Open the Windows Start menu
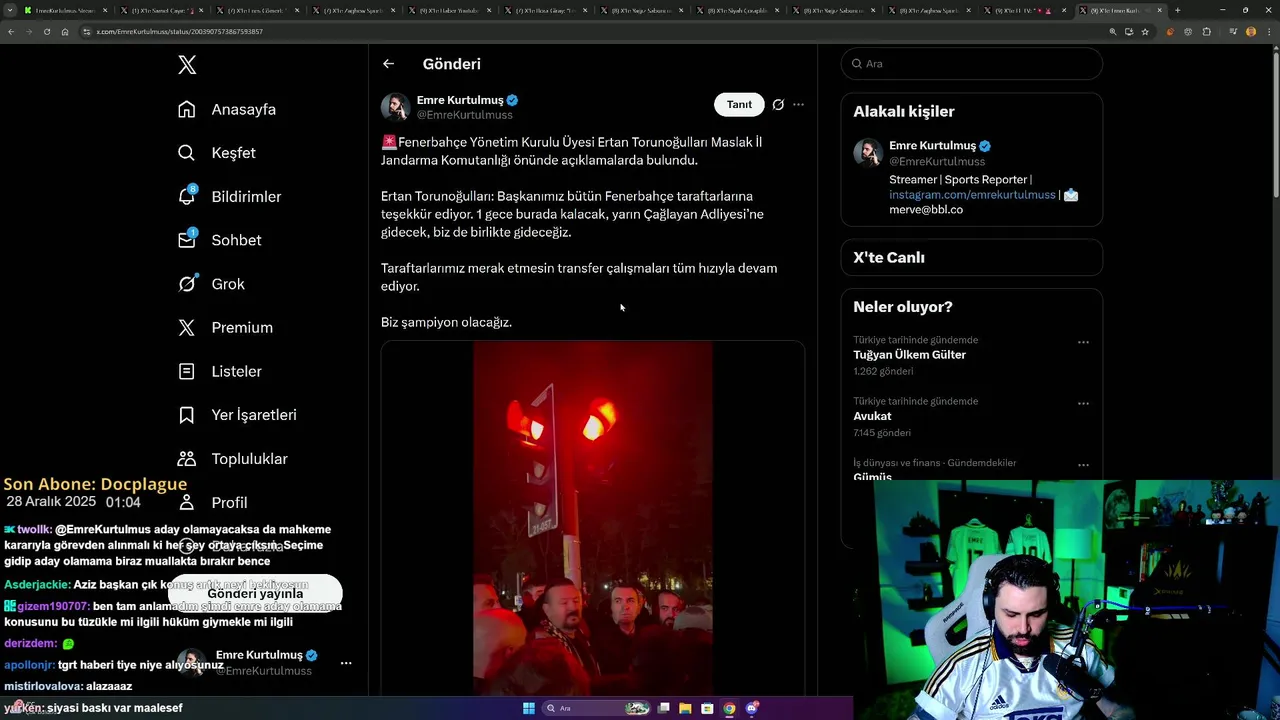 [x=529, y=708]
